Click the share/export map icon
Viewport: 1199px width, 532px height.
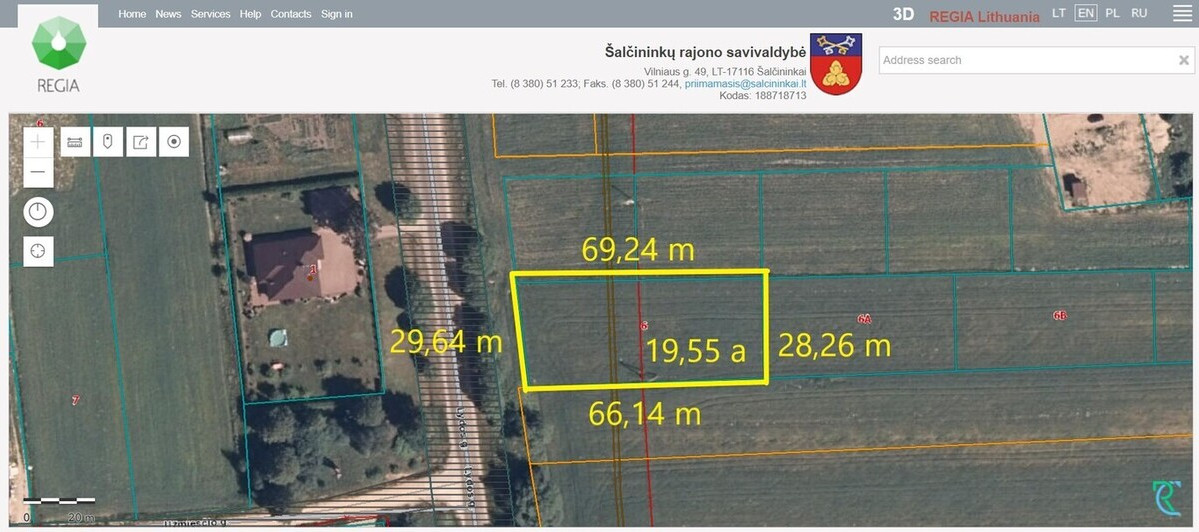pyautogui.click(x=141, y=142)
